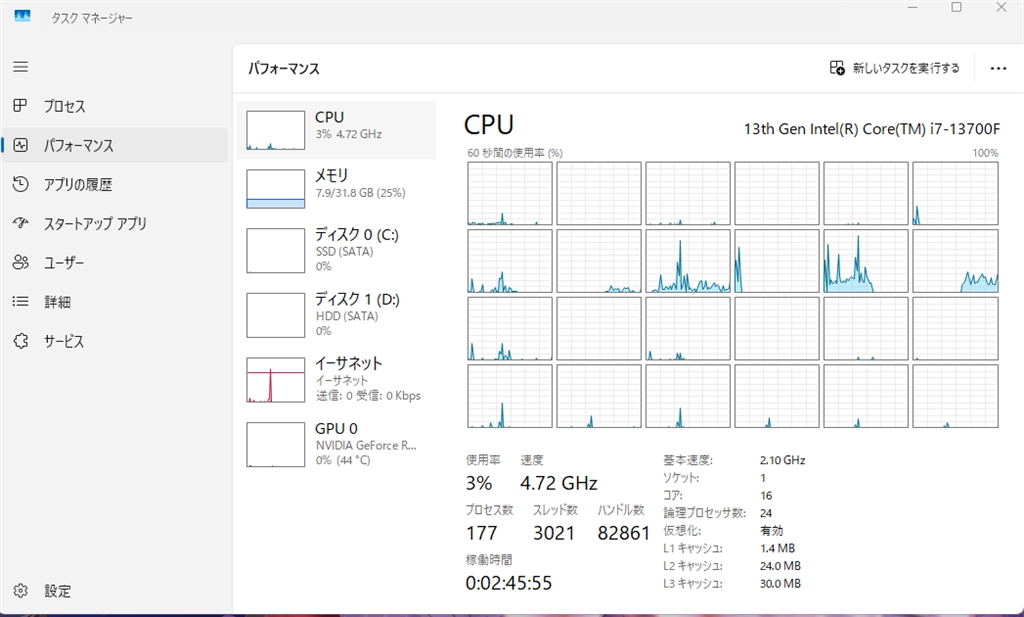Click 新しいタスクを実行する button
The width and height of the screenshot is (1024, 617).
tap(894, 68)
